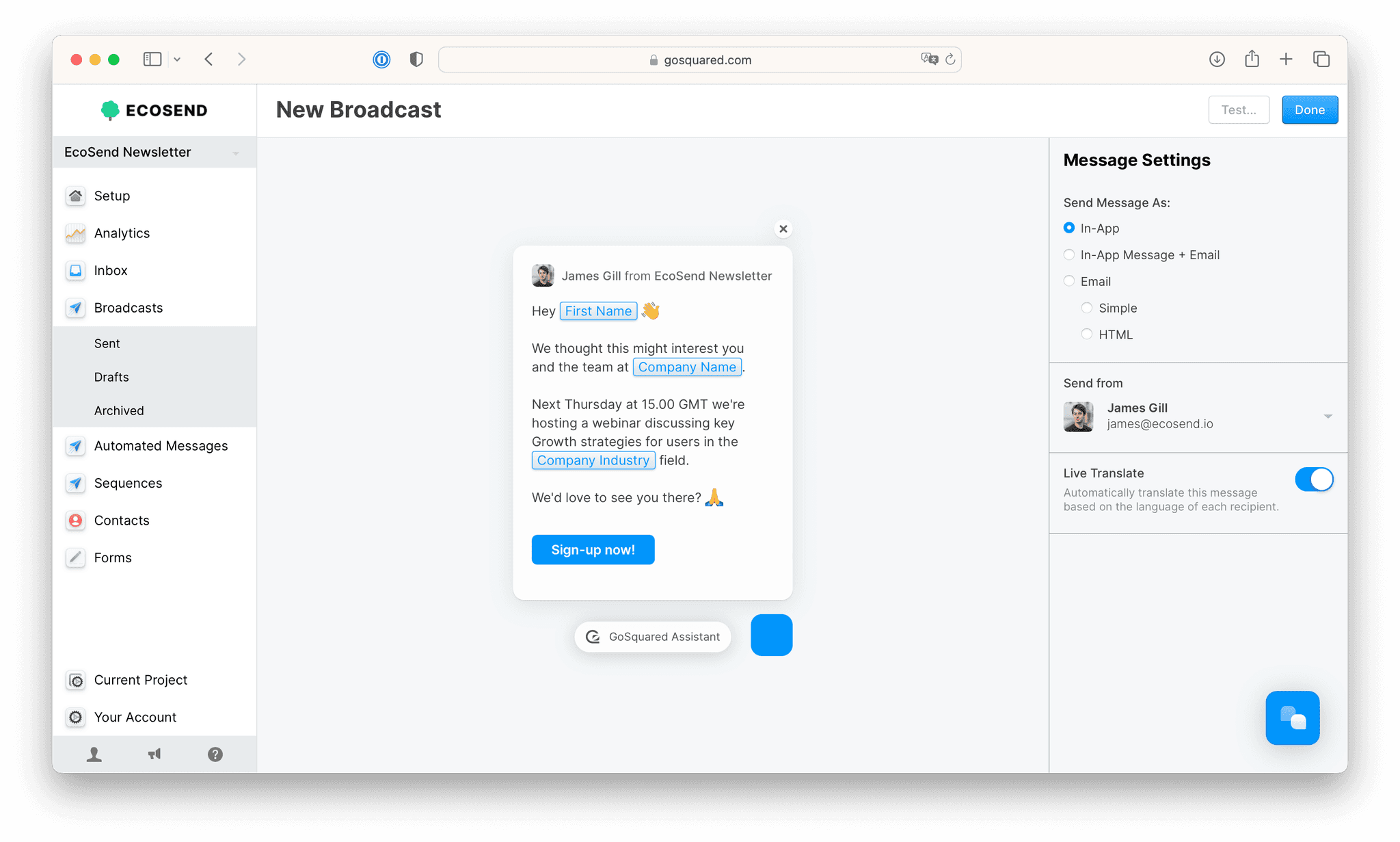Click the Message Settings heading
Image resolution: width=1400 pixels, height=842 pixels.
(1137, 160)
